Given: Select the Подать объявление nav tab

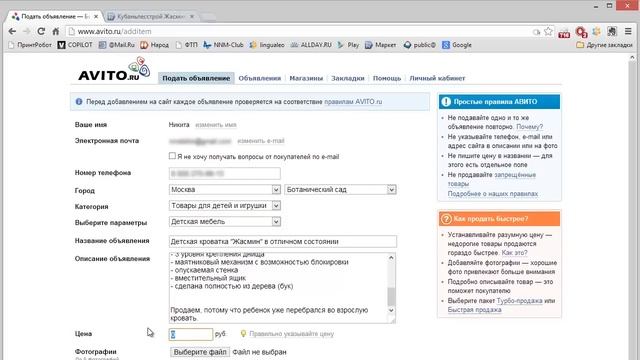Looking at the screenshot, I should tap(196, 78).
